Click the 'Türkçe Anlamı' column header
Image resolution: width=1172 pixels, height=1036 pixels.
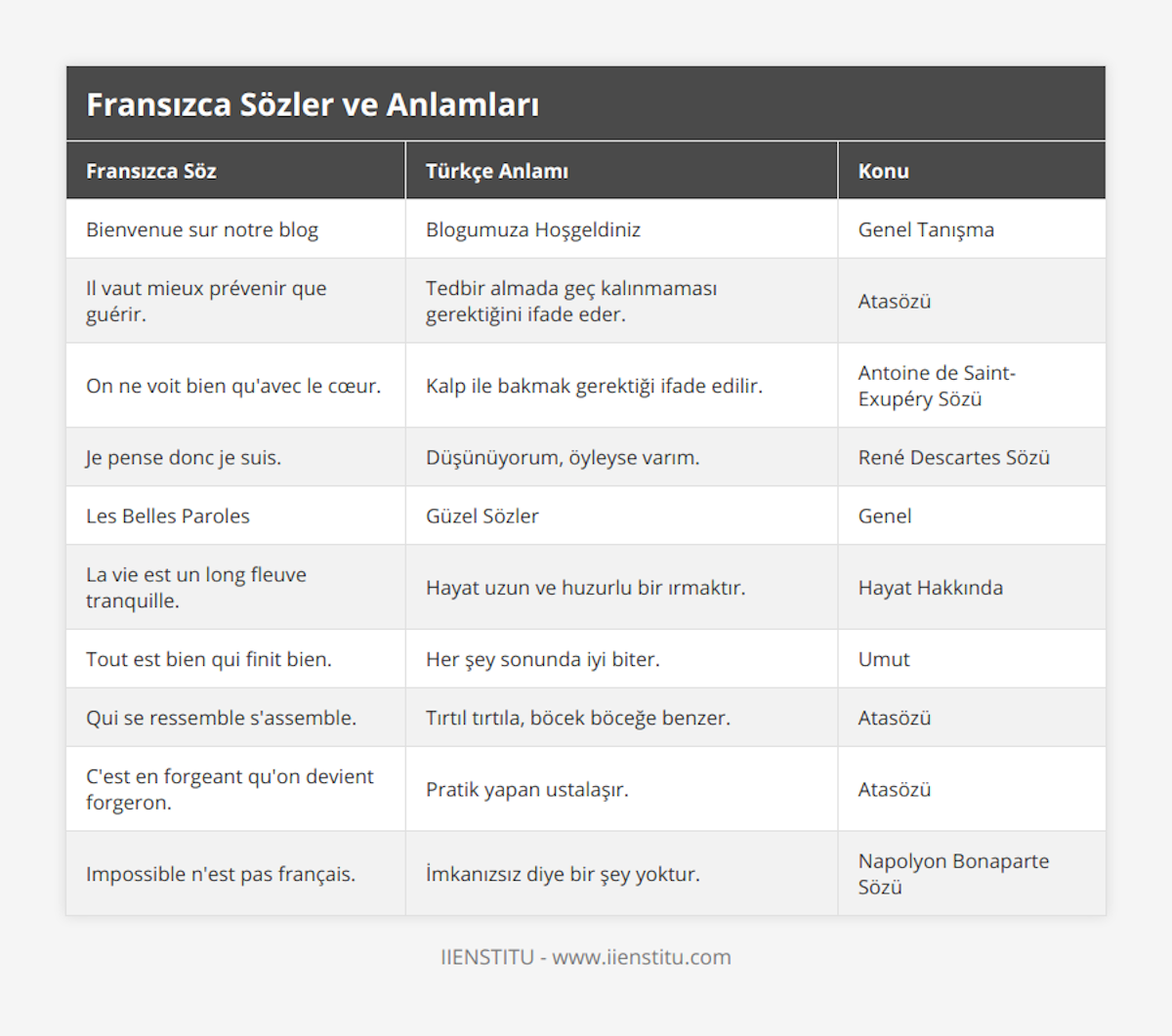pyautogui.click(x=497, y=171)
